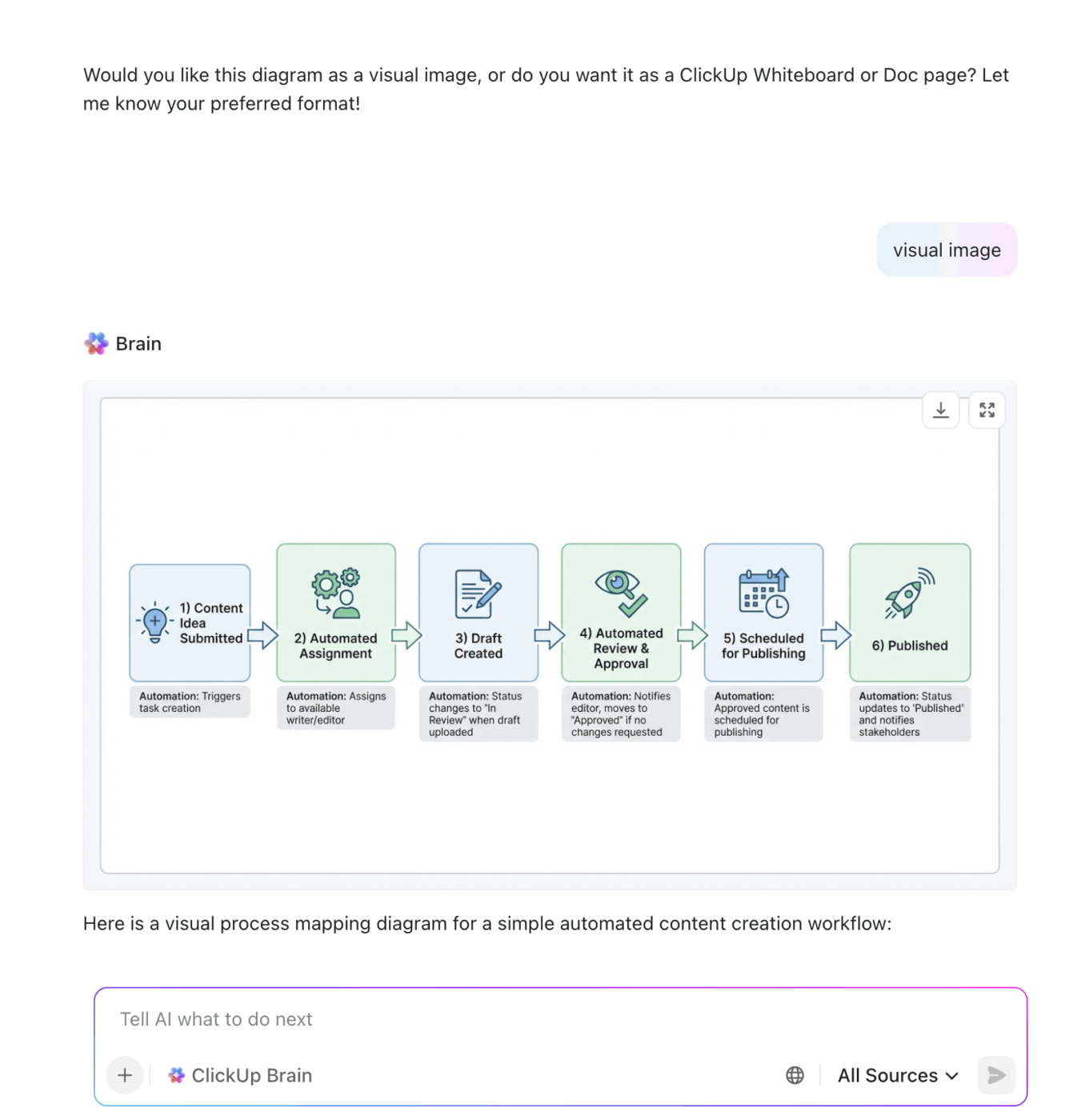Click the Brain logo icon

(x=96, y=344)
